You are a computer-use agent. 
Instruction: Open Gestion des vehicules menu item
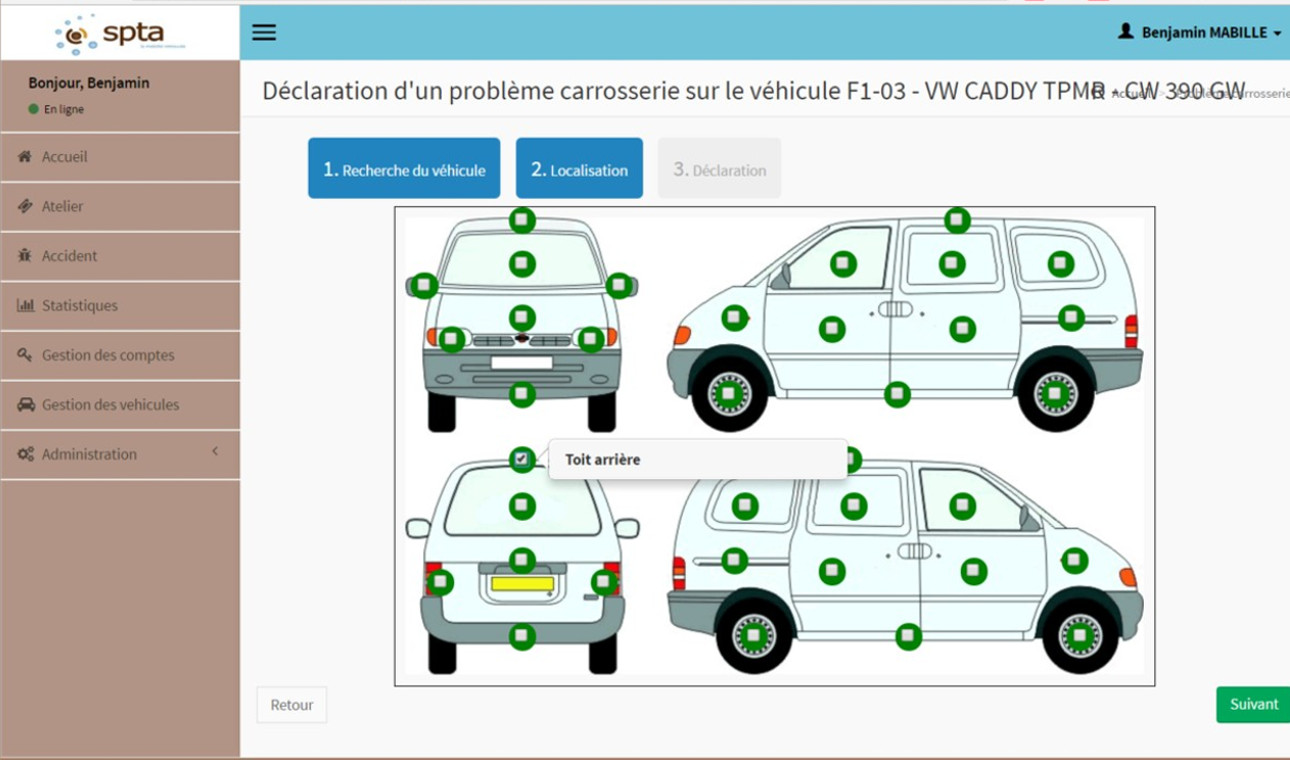coord(120,405)
